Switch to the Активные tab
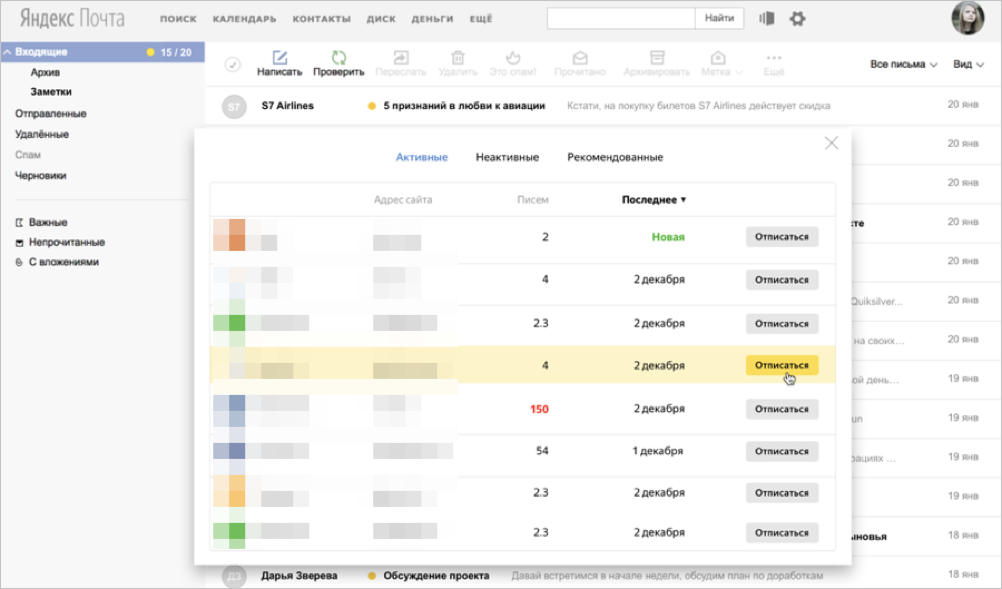Image resolution: width=1002 pixels, height=589 pixels. coord(421,157)
